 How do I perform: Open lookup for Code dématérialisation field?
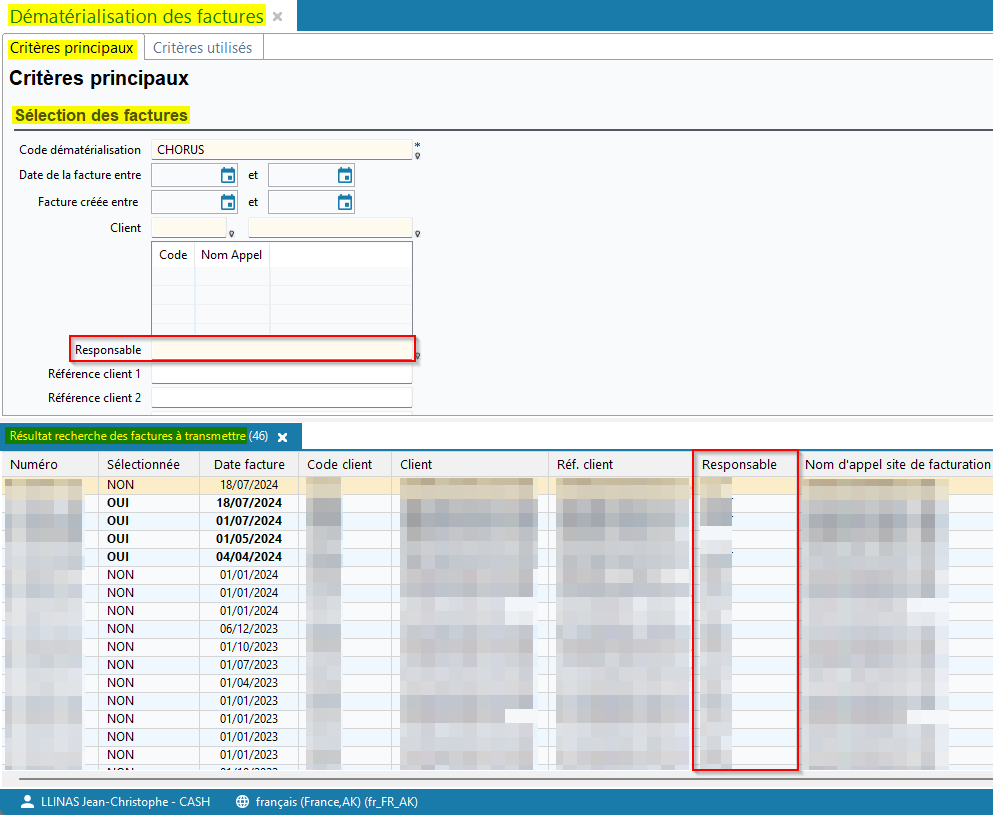coord(417,156)
